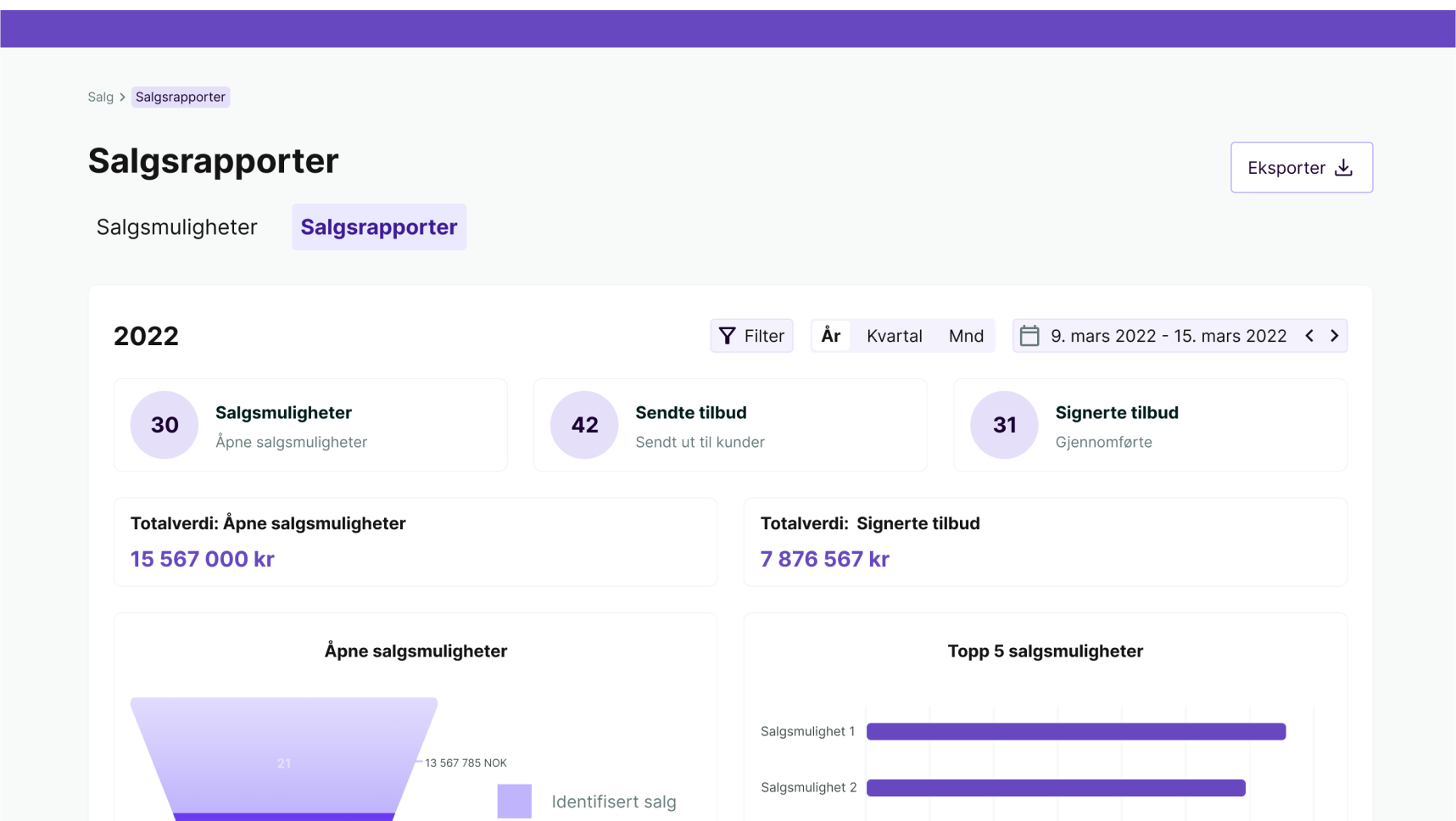Click the filter funnel icon
Screen dimensions: 1456x821
(x=728, y=335)
